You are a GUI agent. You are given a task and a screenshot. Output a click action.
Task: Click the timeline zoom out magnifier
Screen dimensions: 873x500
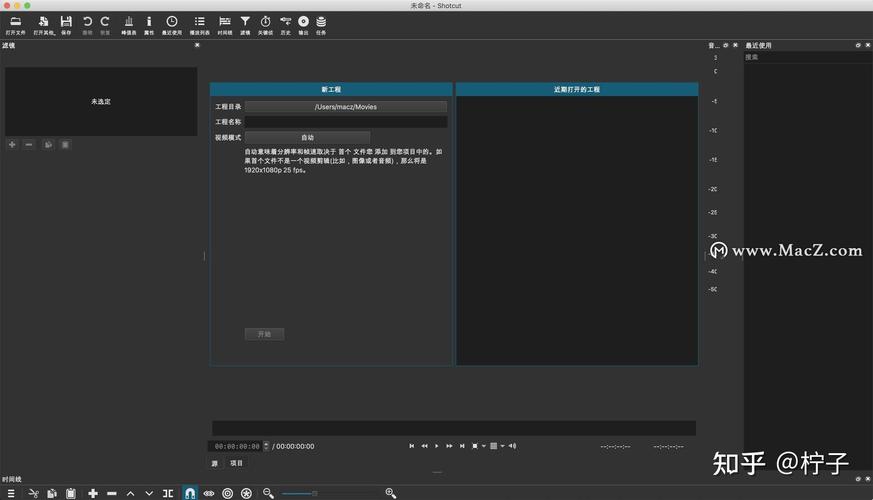(x=268, y=493)
